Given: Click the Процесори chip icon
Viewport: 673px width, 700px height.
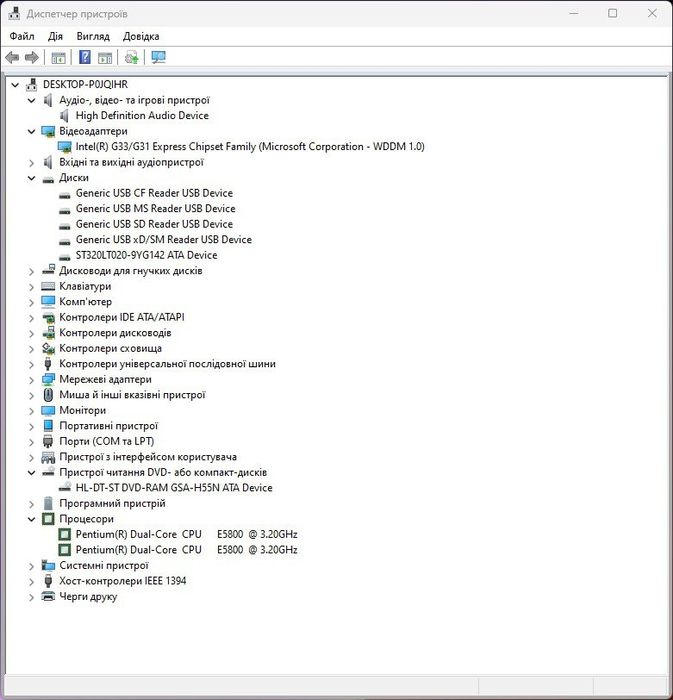Looking at the screenshot, I should [x=48, y=519].
